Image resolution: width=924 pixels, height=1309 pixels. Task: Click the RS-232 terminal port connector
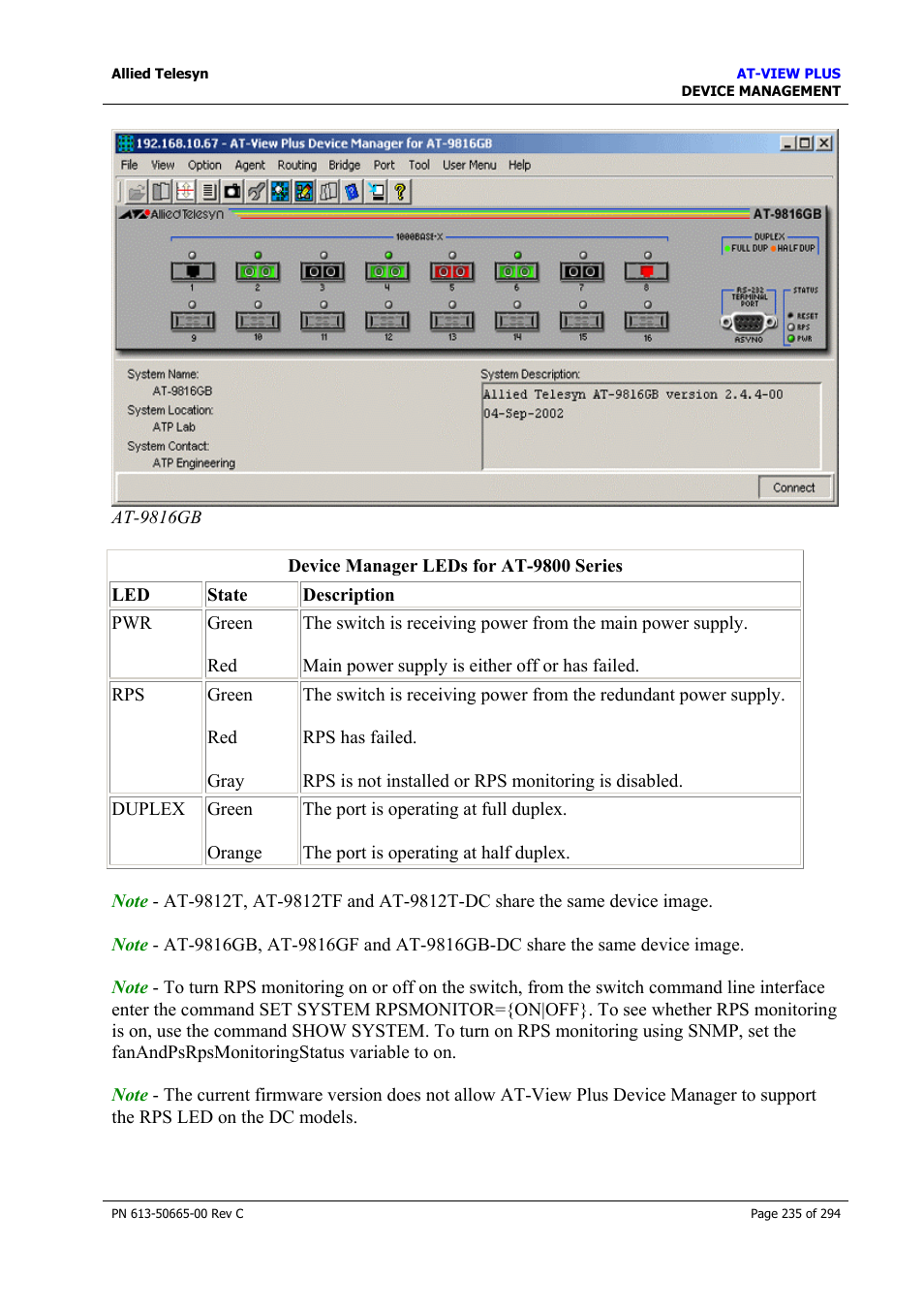[x=749, y=323]
